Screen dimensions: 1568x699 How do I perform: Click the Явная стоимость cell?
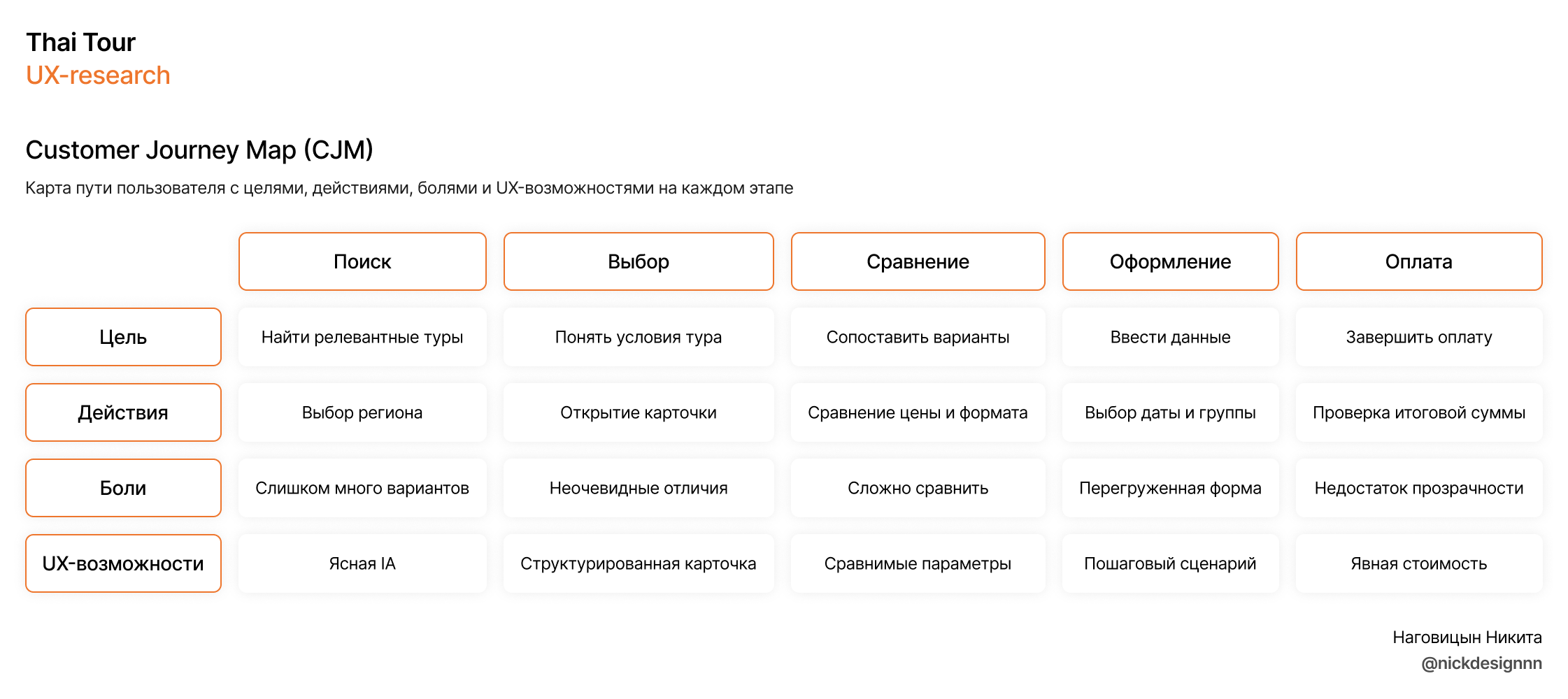(x=1418, y=563)
